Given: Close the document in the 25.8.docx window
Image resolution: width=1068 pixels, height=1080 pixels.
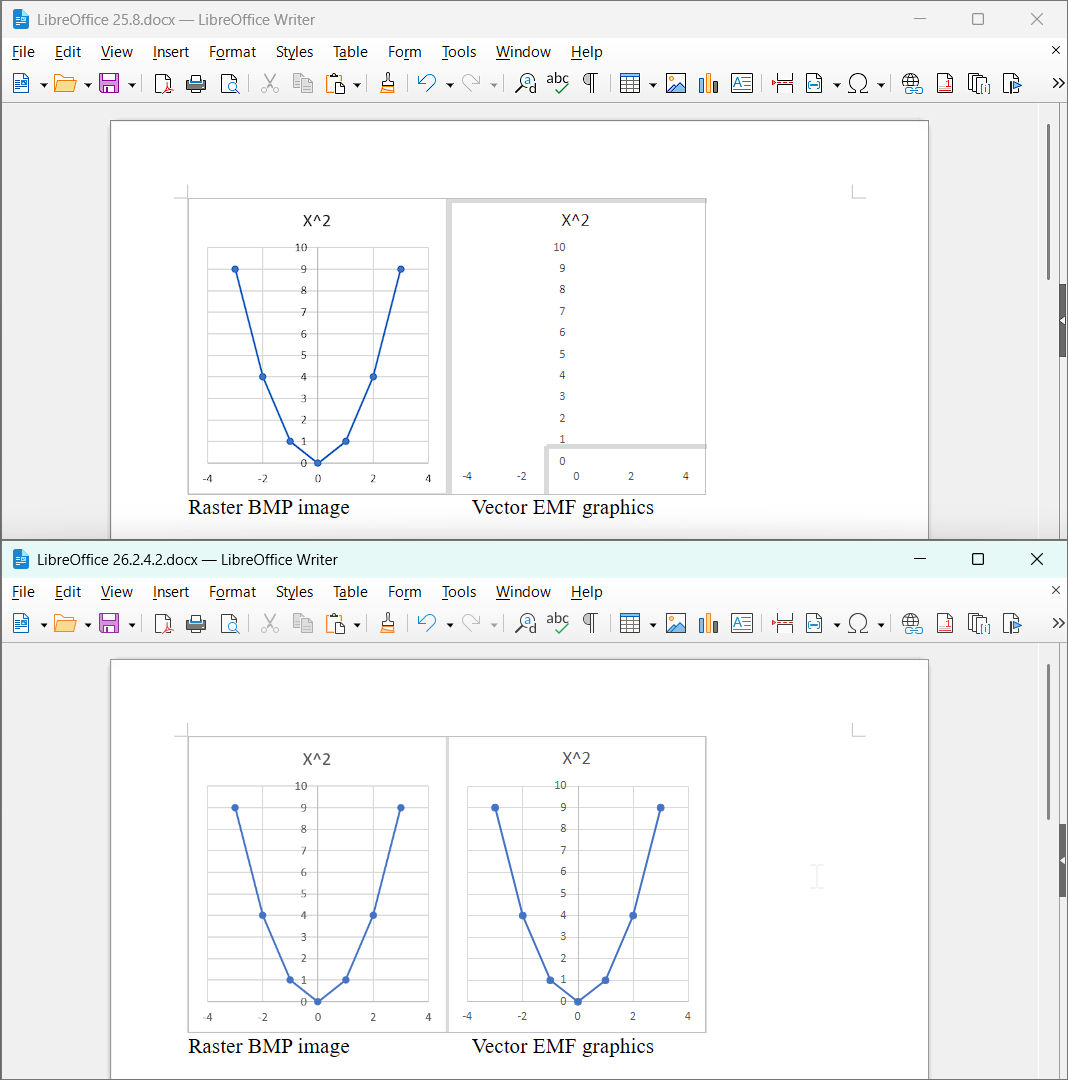Looking at the screenshot, I should coord(1056,50).
